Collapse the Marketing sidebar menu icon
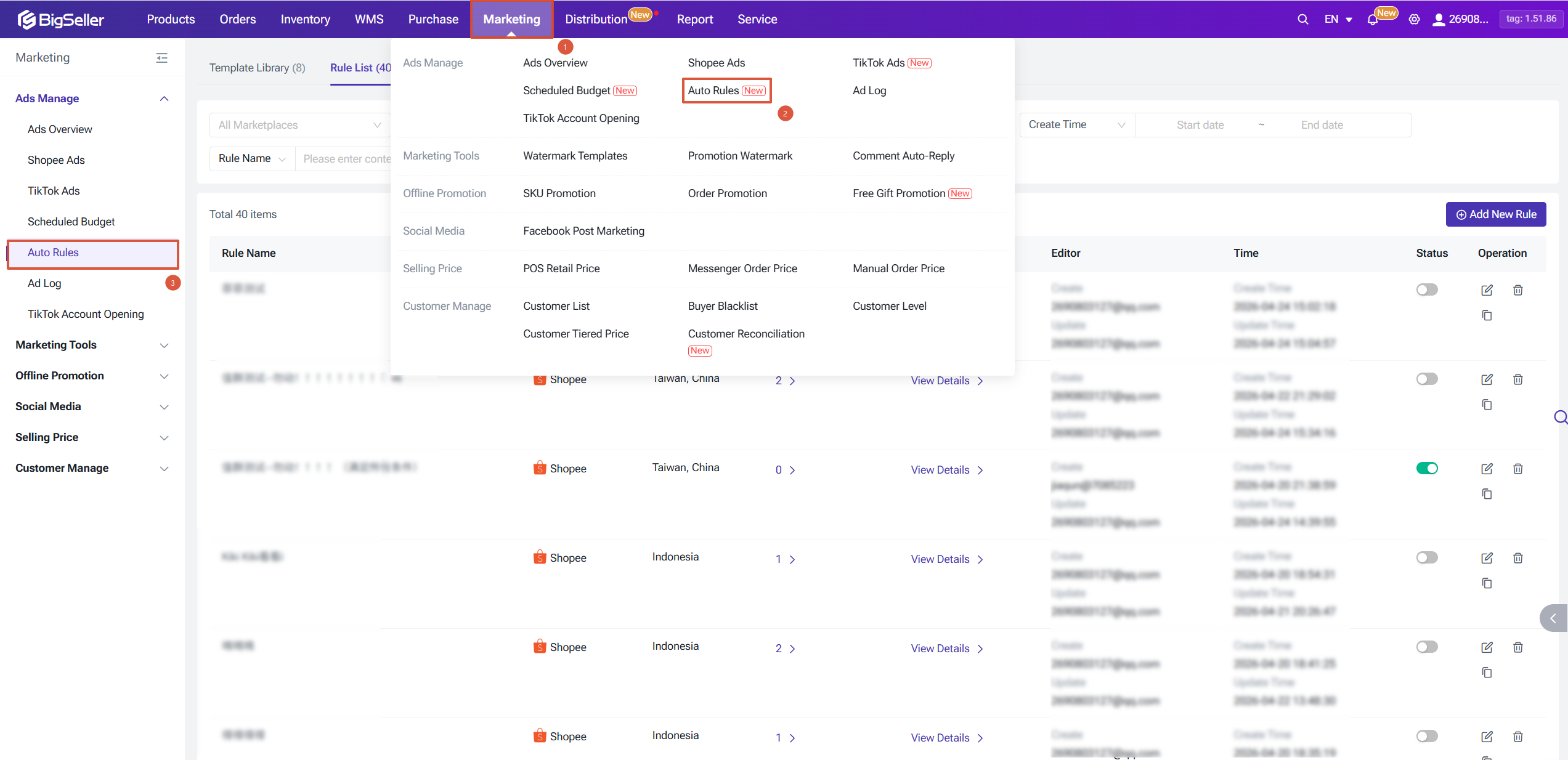Image resolution: width=1568 pixels, height=760 pixels. point(161,58)
